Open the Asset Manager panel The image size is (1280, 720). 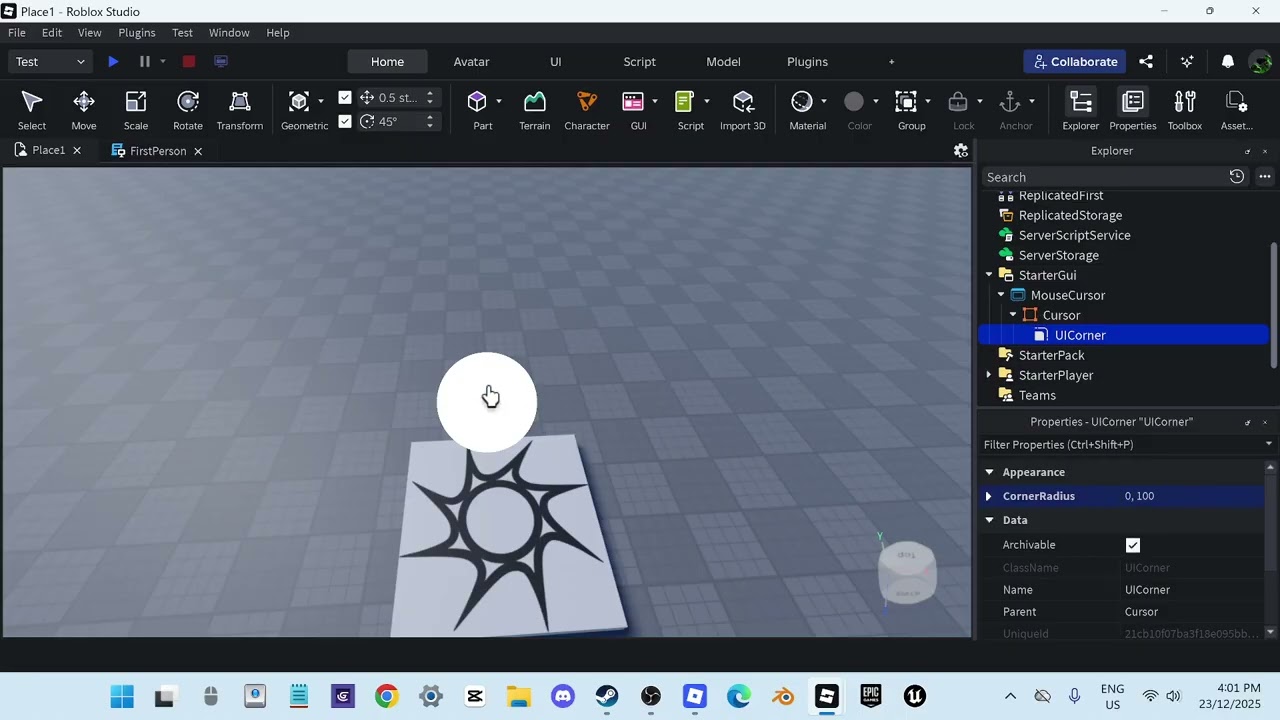(x=1237, y=110)
